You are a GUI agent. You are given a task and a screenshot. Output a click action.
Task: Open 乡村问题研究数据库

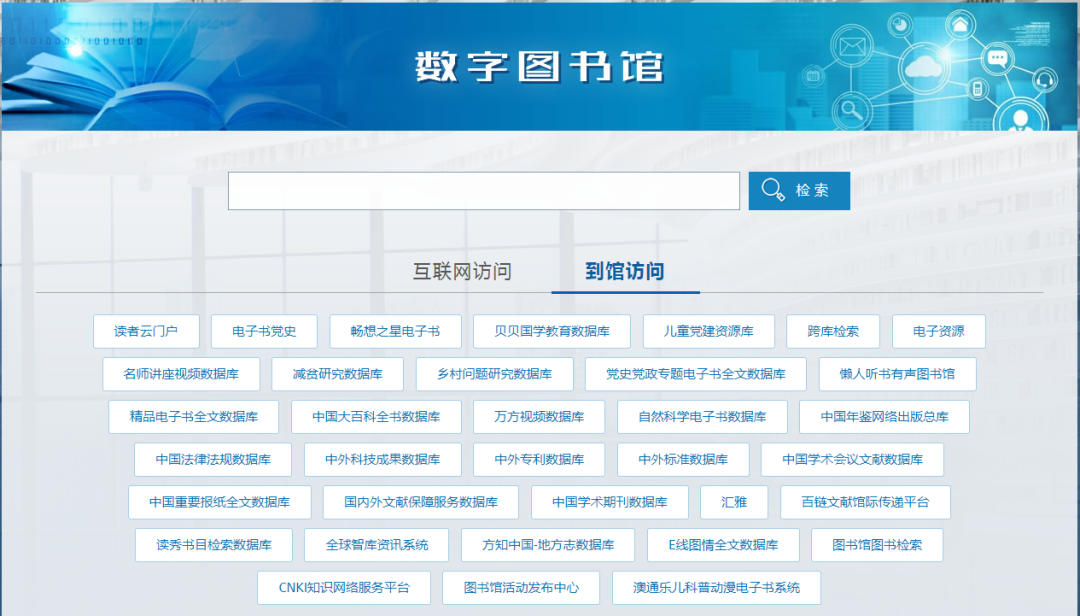click(495, 374)
